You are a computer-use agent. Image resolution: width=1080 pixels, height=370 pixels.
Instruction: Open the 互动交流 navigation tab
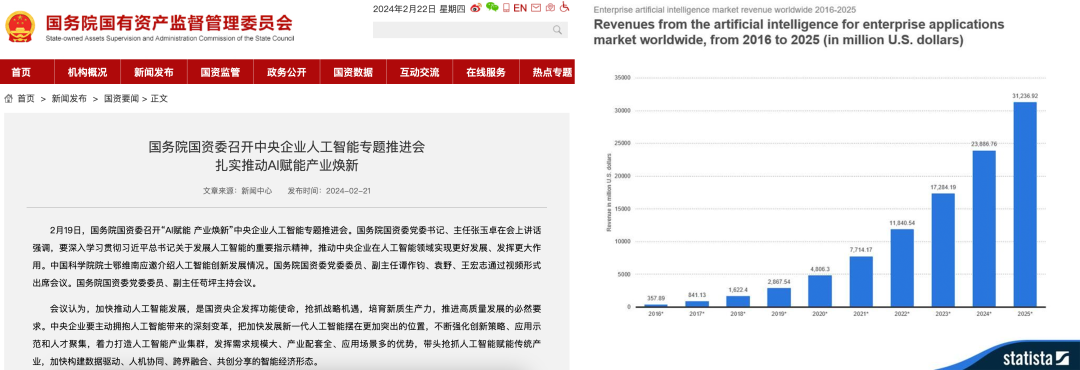tap(419, 72)
